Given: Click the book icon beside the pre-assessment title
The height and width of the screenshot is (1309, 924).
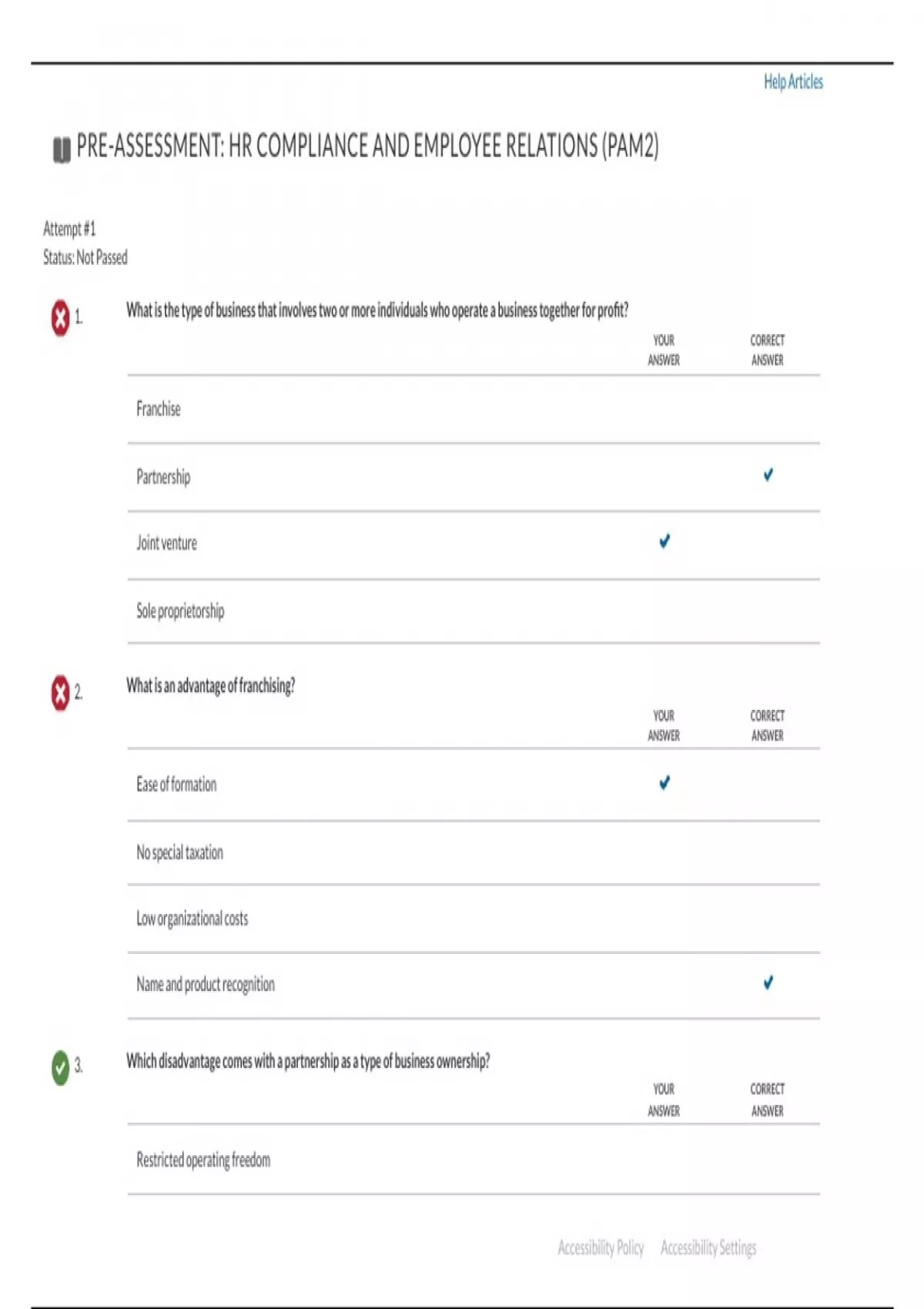Looking at the screenshot, I should click(x=61, y=149).
